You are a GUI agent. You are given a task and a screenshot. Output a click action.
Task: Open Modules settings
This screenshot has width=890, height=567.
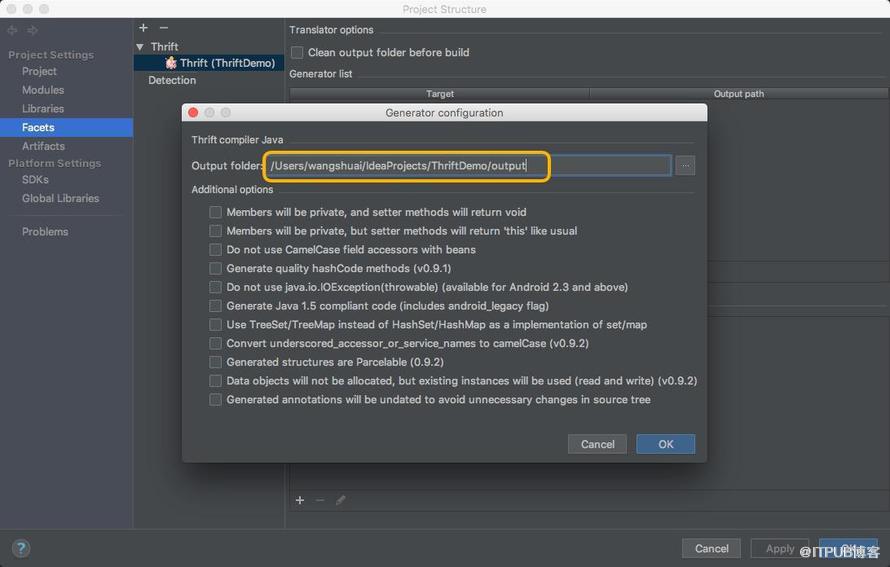tap(43, 90)
